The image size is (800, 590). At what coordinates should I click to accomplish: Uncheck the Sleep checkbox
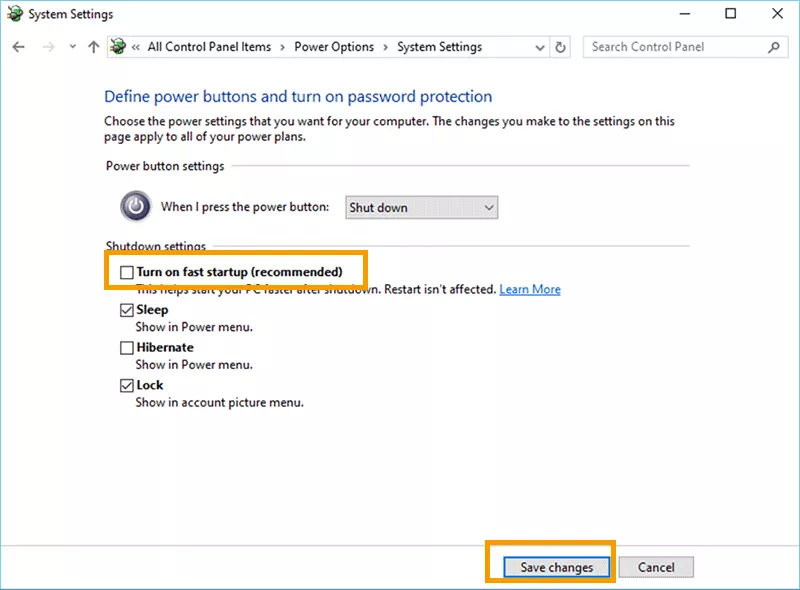click(x=127, y=310)
